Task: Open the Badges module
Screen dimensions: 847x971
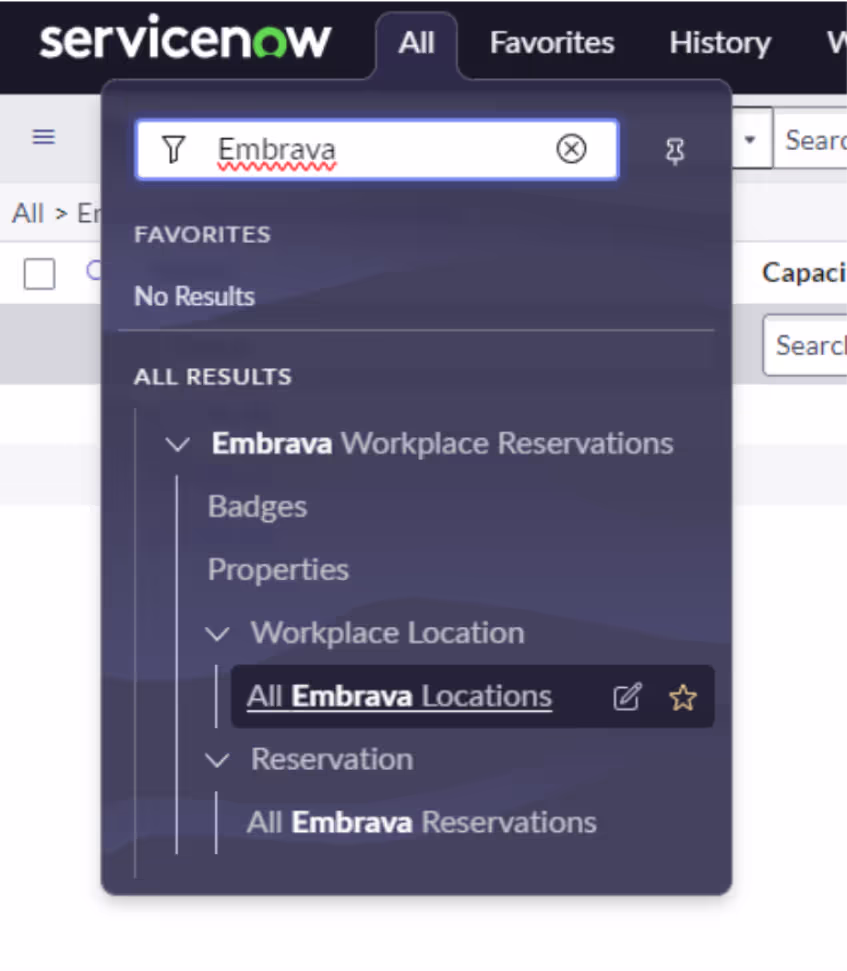Action: pyautogui.click(x=258, y=507)
